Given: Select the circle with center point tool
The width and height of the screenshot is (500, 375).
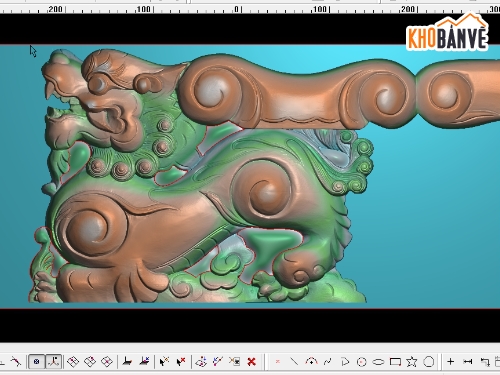Looking at the screenshot, I should pyautogui.click(x=362, y=362).
